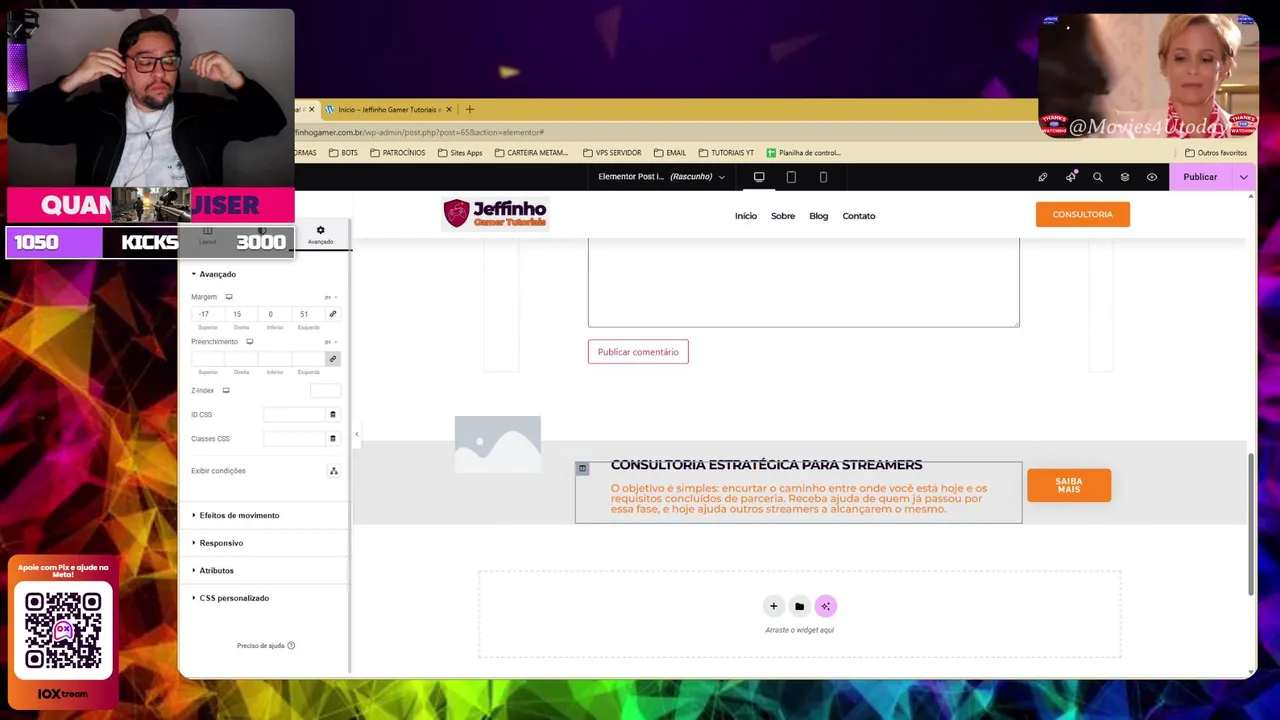Close the Início – Jeffinho Gamer browser tab
This screenshot has width=1280, height=720.
point(448,109)
